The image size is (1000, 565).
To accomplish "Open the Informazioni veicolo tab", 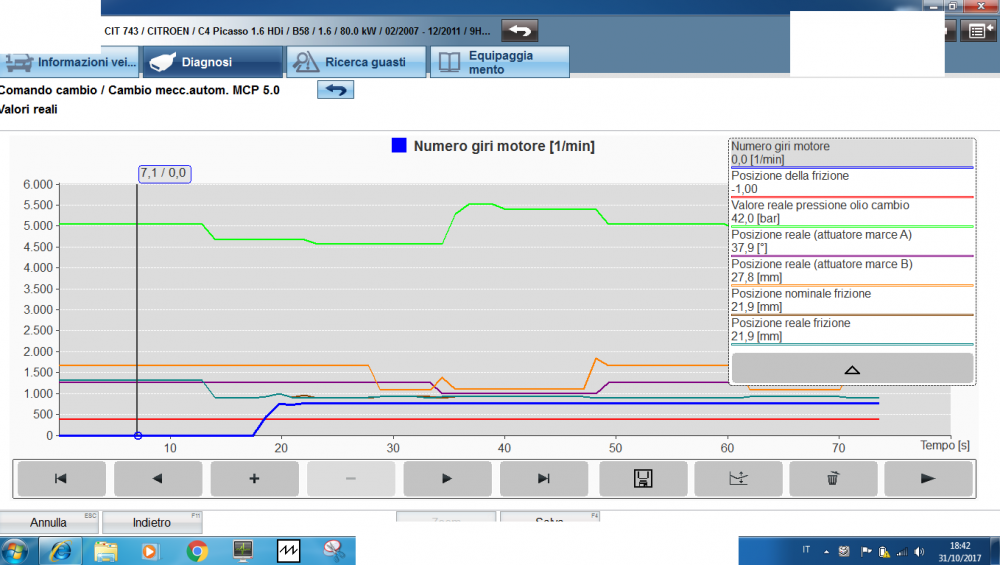I will [x=70, y=62].
